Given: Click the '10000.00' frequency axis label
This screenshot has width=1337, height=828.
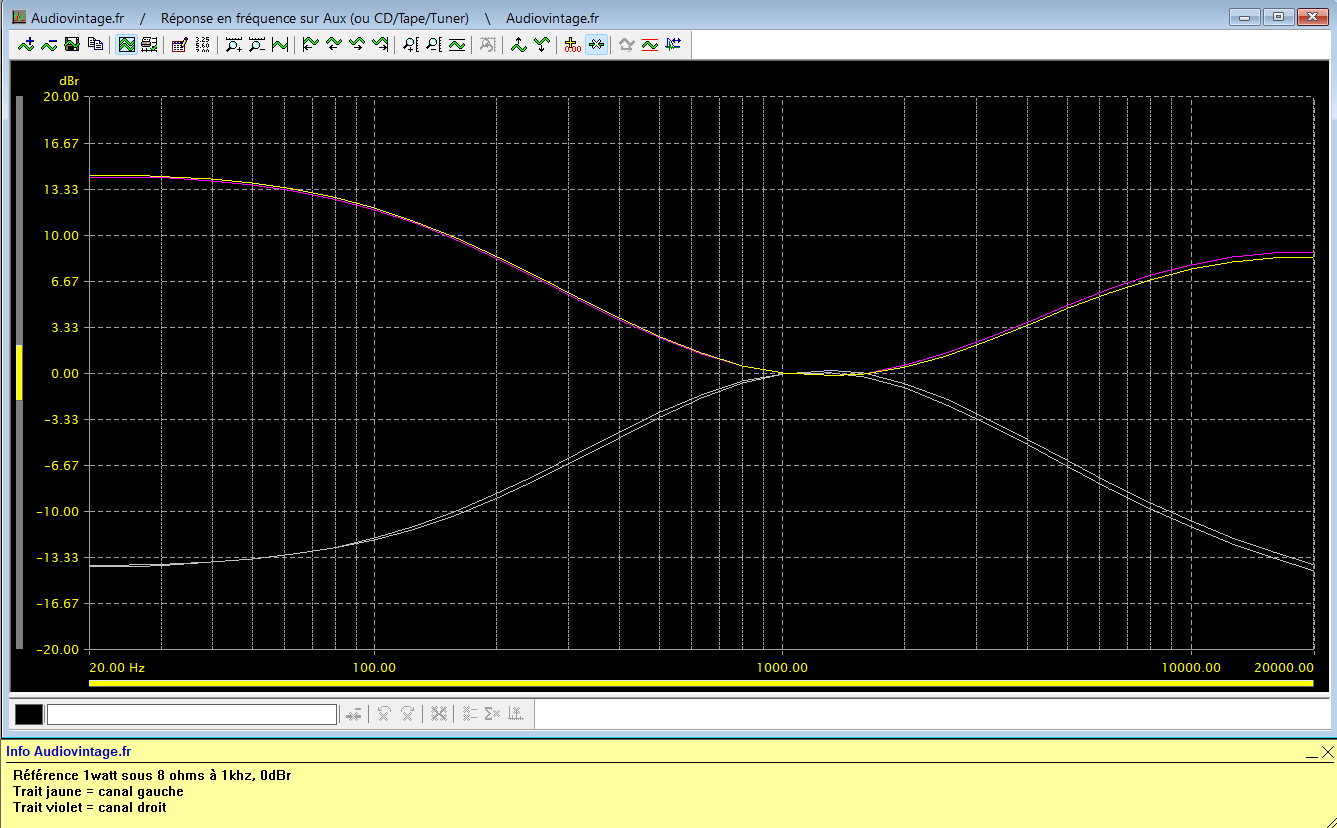Looking at the screenshot, I should [1190, 667].
